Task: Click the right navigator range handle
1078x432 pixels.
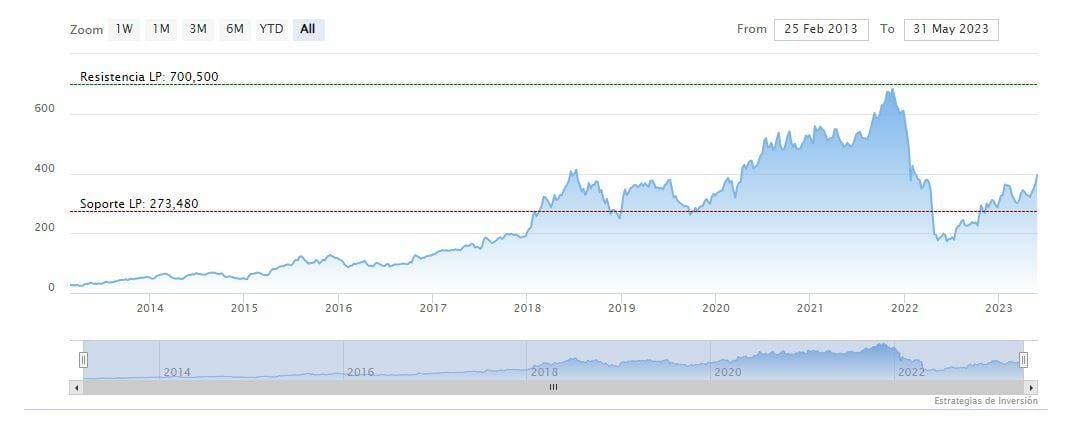Action: [x=1023, y=360]
